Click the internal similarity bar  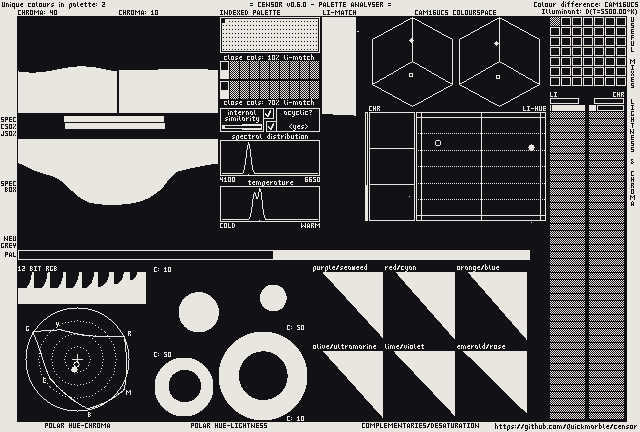242,127
